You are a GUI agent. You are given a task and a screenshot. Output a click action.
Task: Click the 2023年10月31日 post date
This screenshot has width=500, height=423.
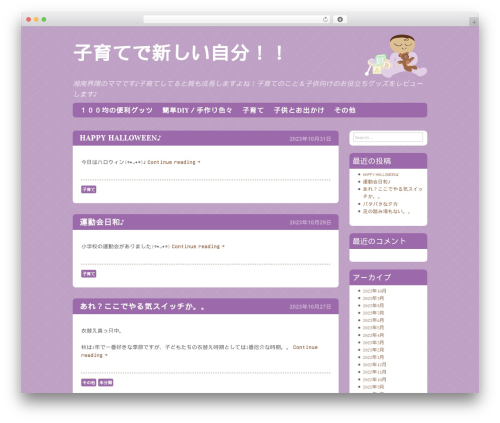(310, 139)
